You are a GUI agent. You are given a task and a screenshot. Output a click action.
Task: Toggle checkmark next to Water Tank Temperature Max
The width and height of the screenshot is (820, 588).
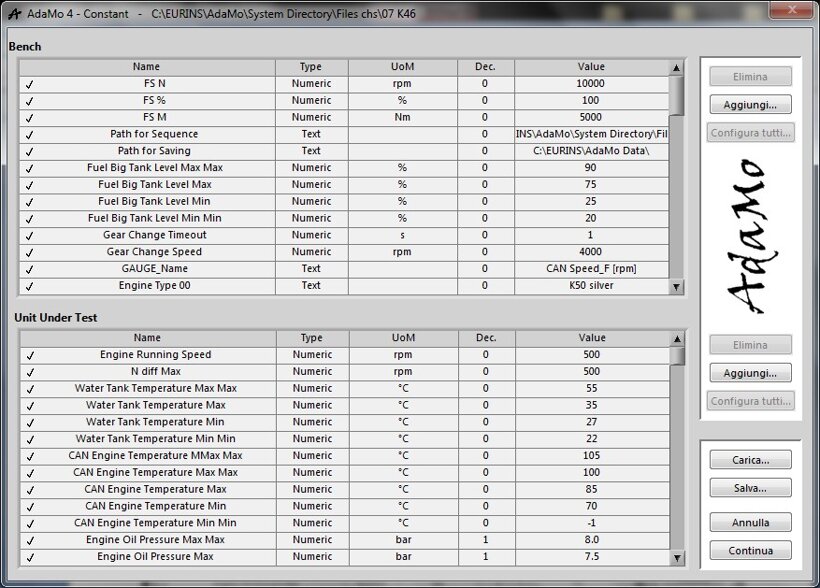tap(30, 406)
